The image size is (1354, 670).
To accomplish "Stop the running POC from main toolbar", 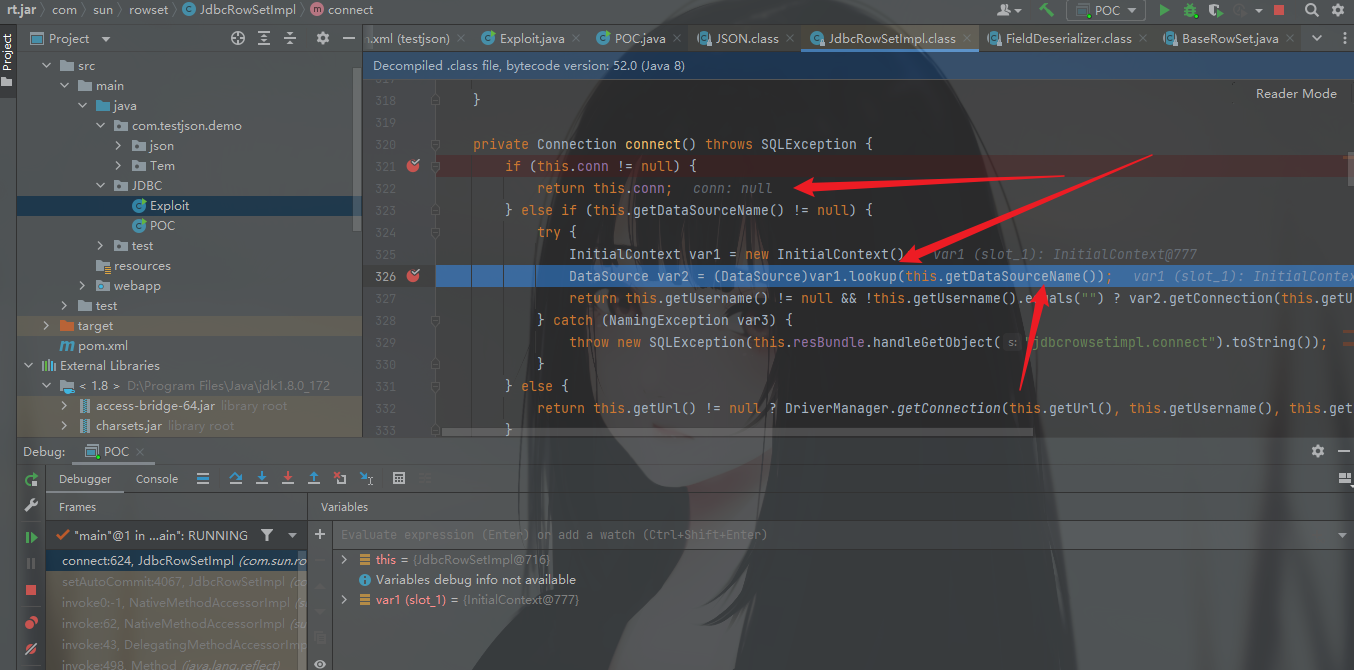I will coord(1279,10).
